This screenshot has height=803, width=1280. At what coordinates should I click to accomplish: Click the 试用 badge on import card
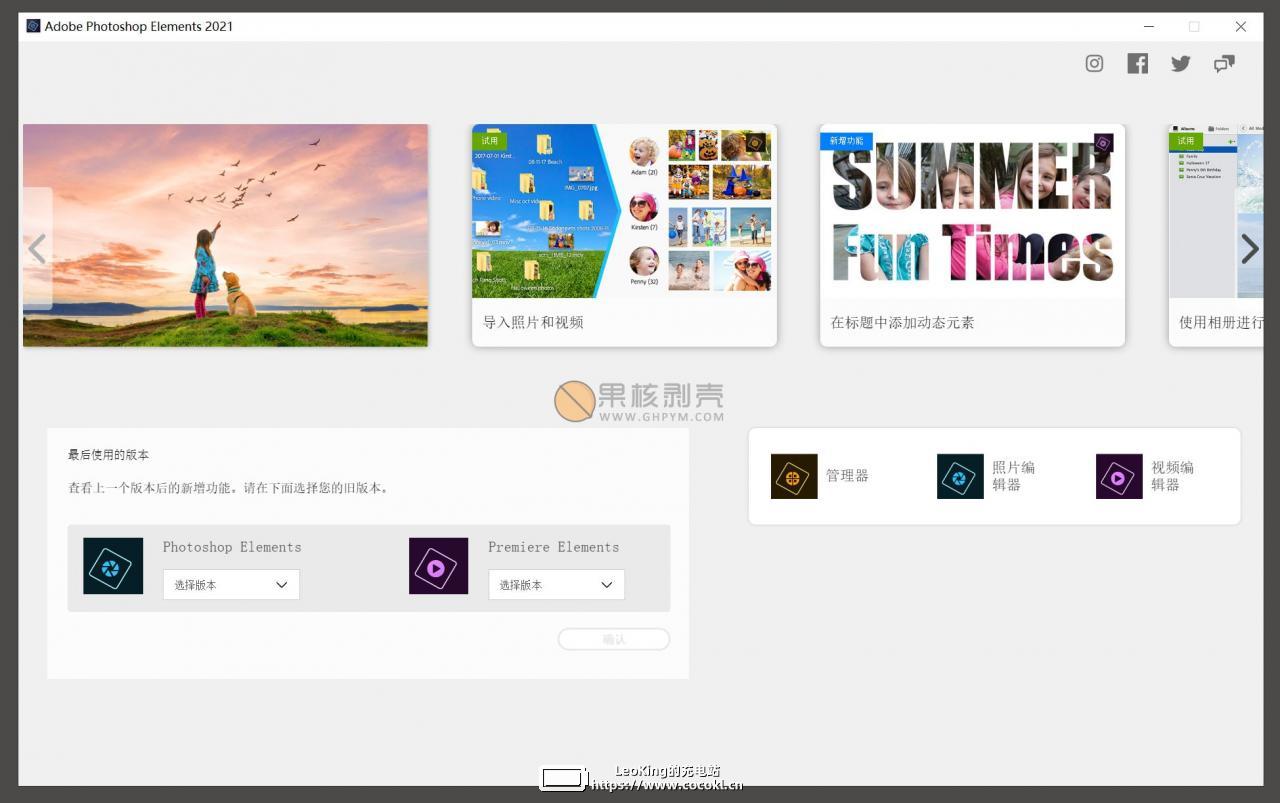490,141
